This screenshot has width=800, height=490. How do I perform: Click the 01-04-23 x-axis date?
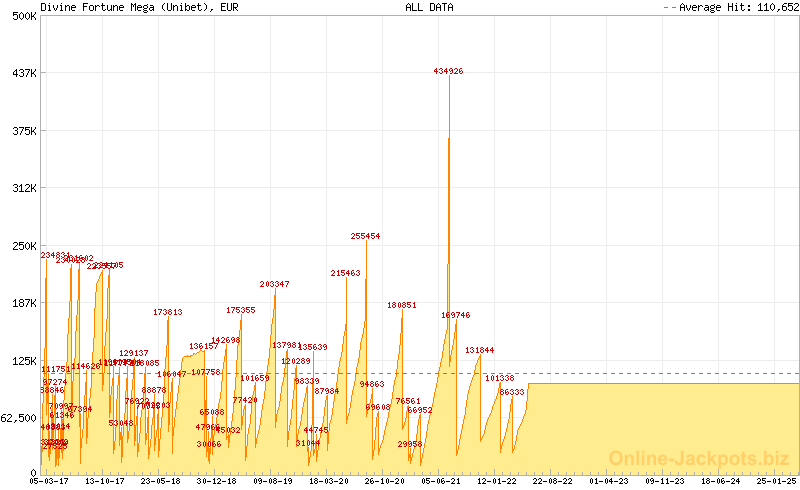(x=608, y=481)
